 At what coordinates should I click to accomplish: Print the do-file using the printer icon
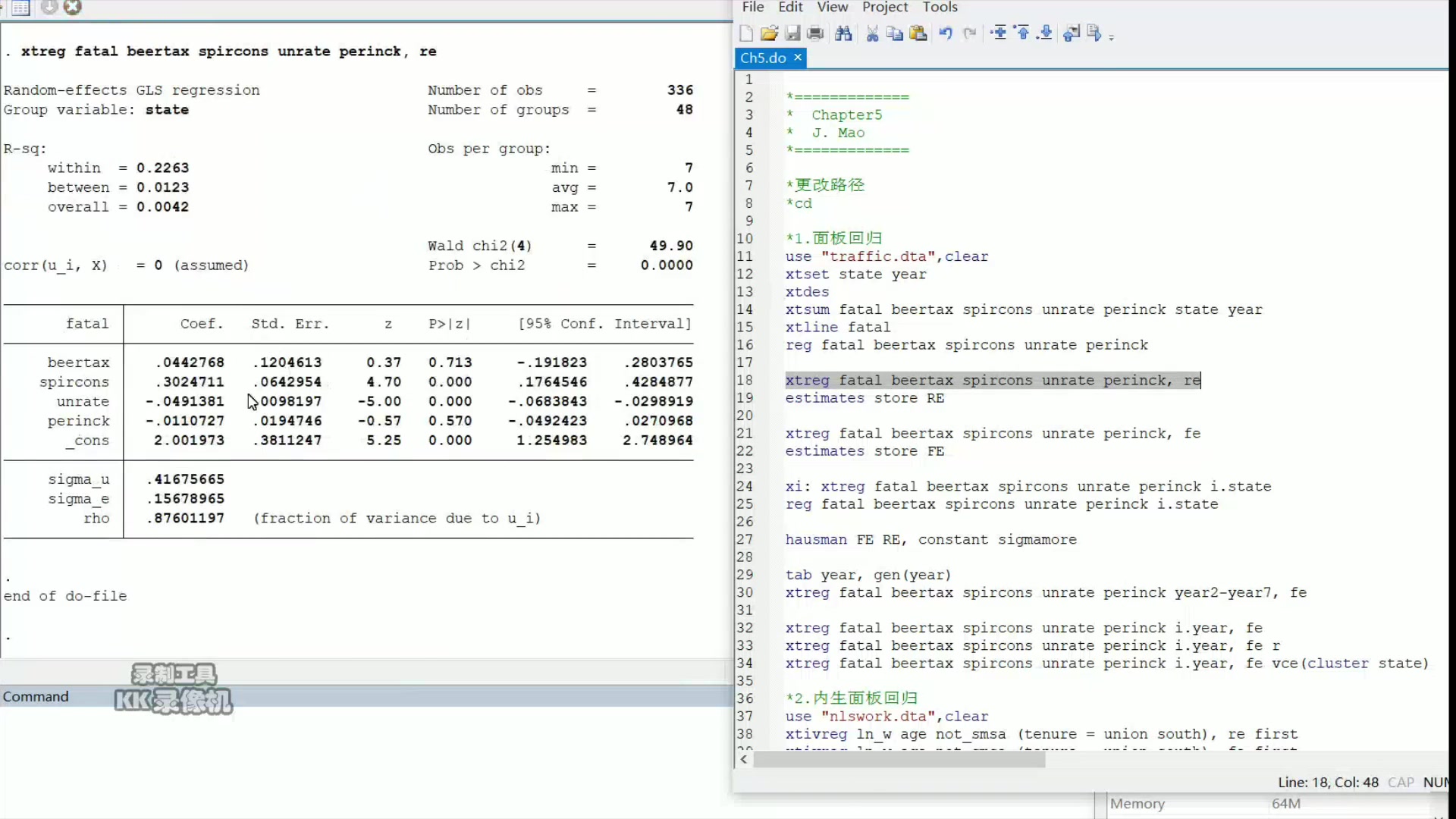click(x=815, y=33)
